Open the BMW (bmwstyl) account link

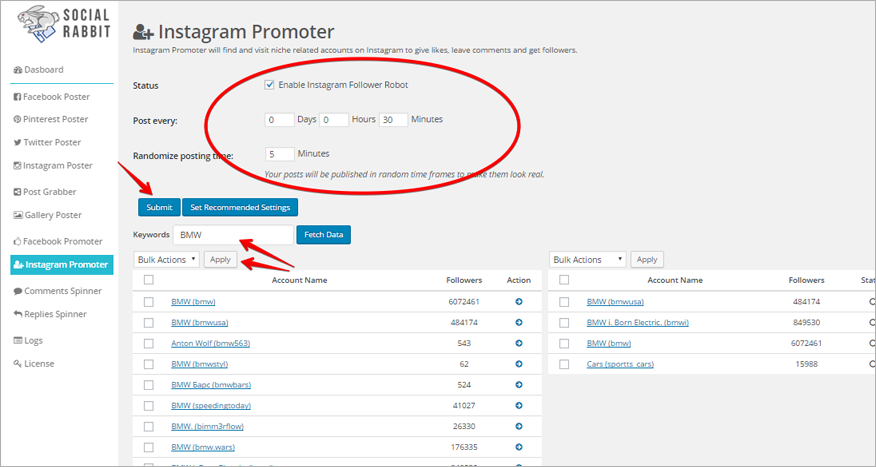pyautogui.click(x=199, y=364)
